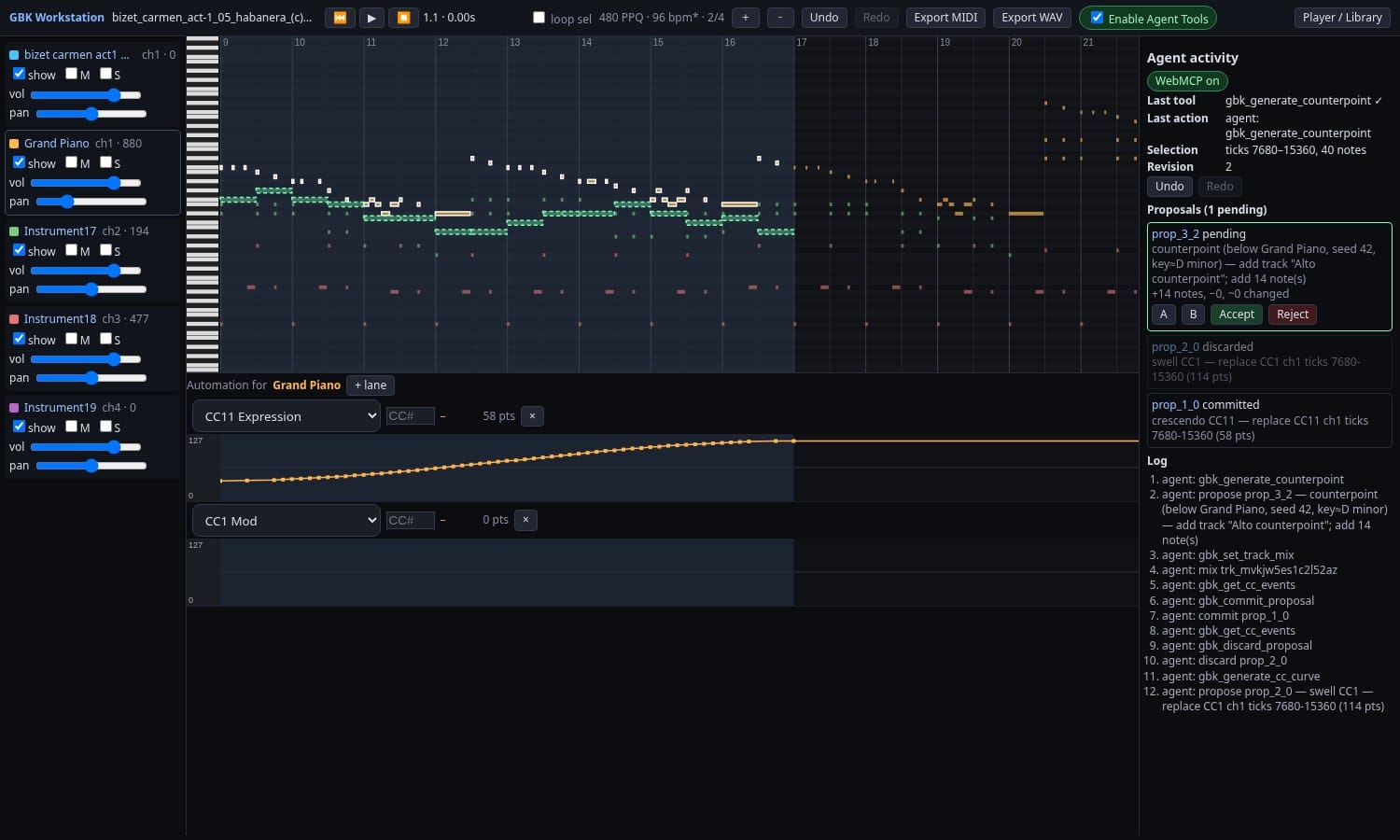Click the rewind to start transport button
Screen dimensions: 1400x840
pyautogui.click(x=340, y=18)
